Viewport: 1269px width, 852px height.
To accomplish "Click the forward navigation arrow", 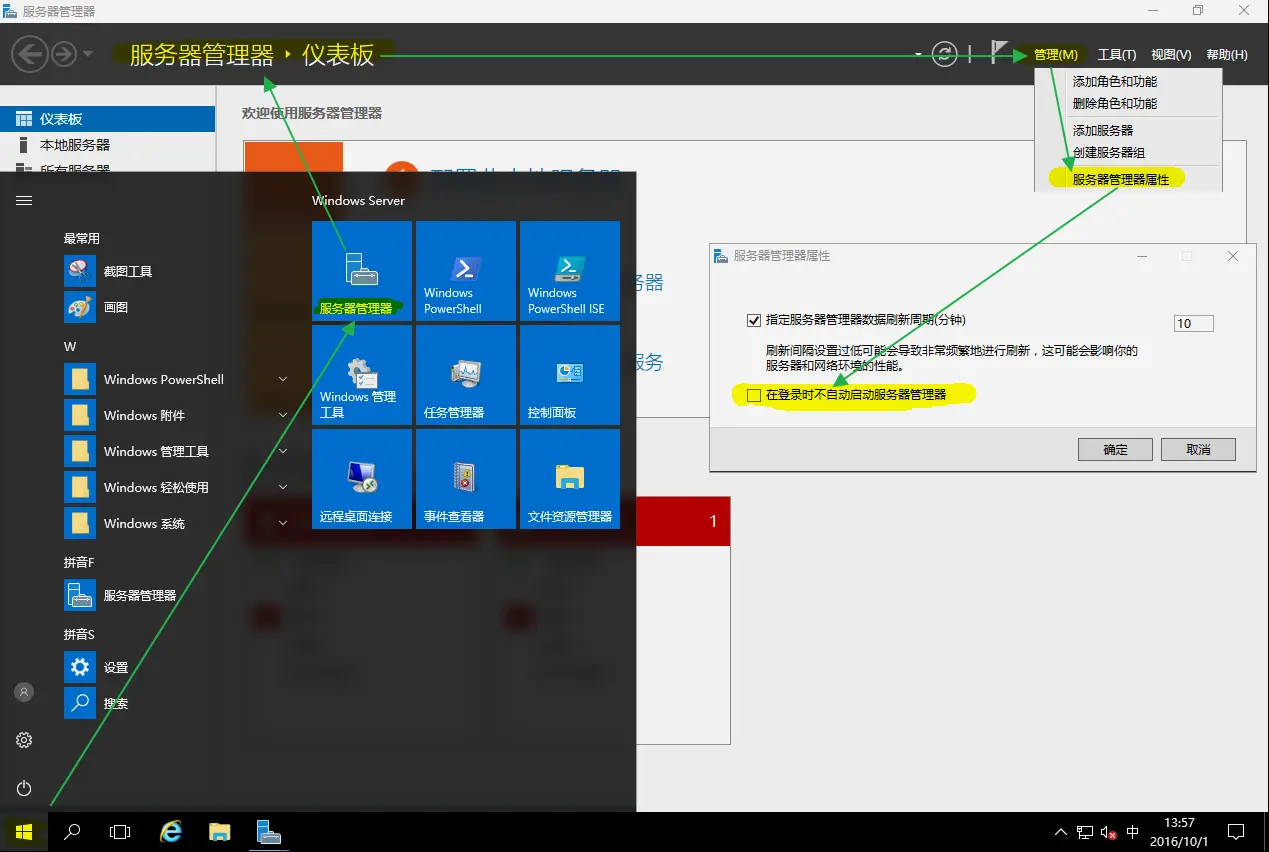I will (64, 53).
